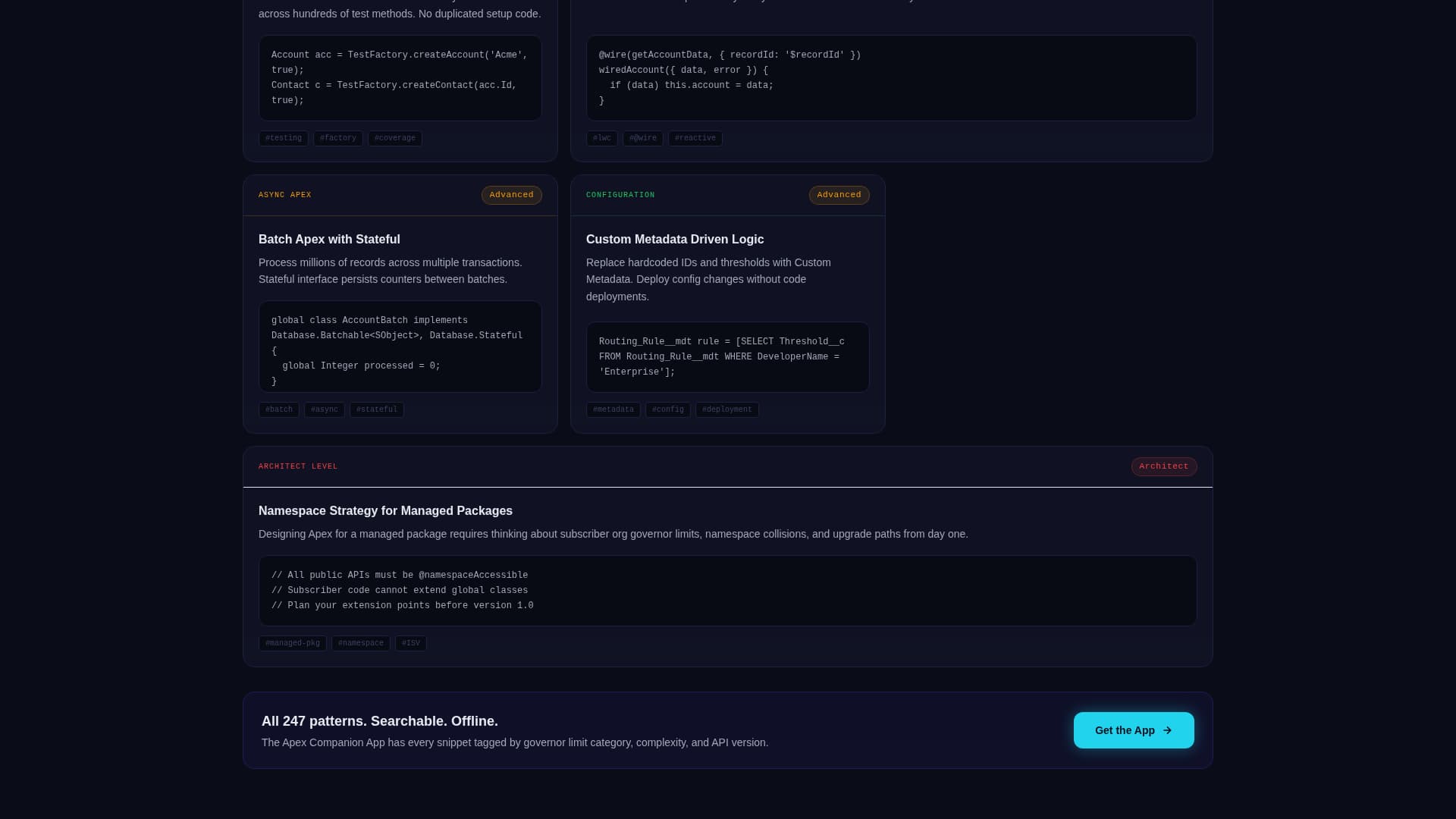Click the Get the App button

[1134, 730]
